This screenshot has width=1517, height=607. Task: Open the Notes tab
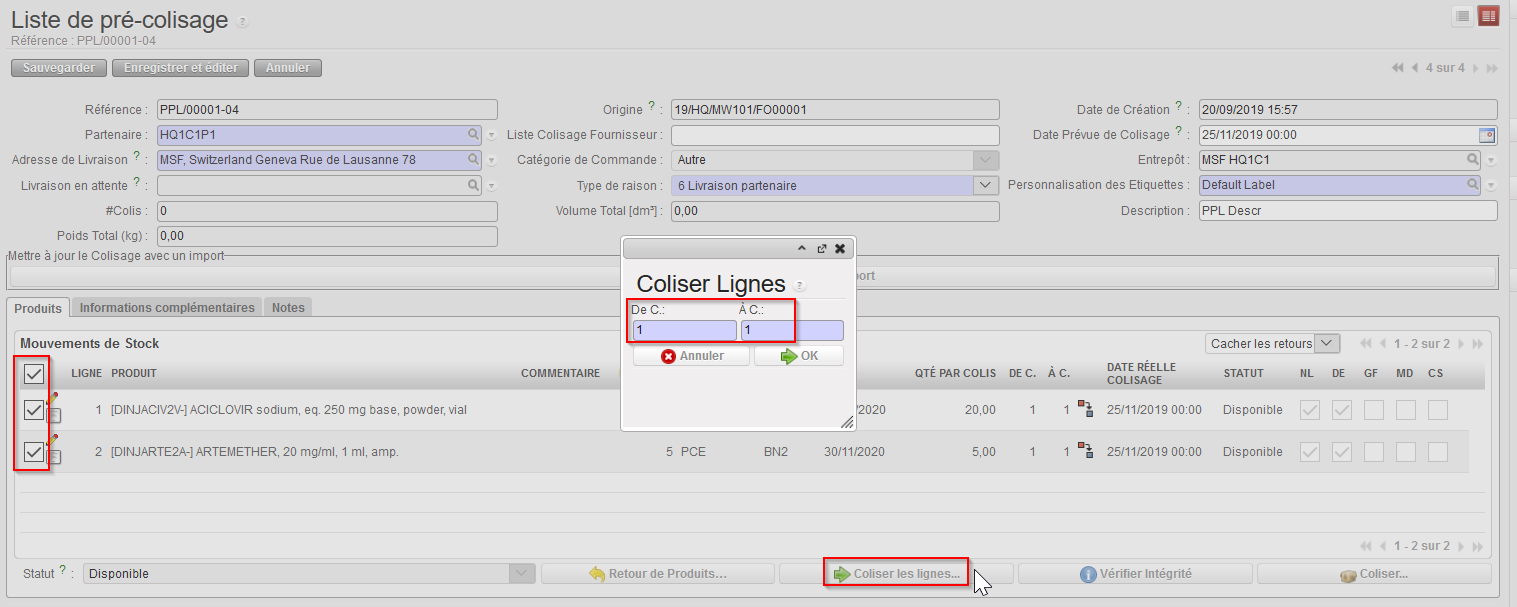[x=288, y=308]
